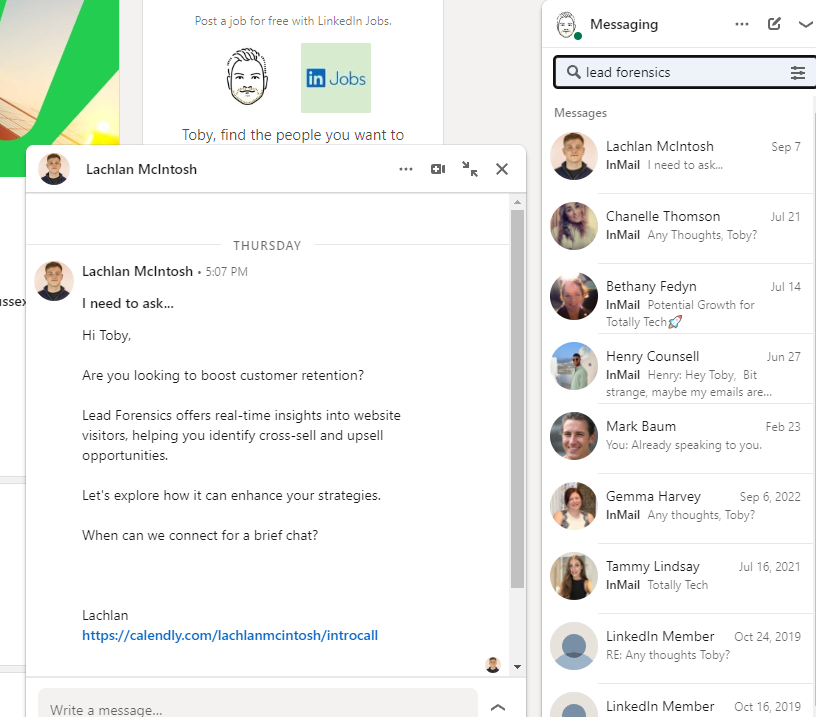Open Tammy Lindsay conversation
The width and height of the screenshot is (816, 717).
[680, 577]
